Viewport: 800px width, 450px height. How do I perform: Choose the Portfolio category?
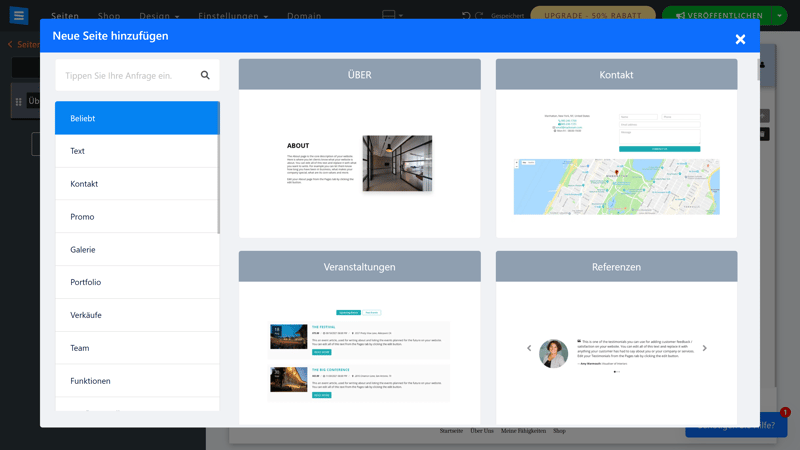pyautogui.click(x=137, y=282)
